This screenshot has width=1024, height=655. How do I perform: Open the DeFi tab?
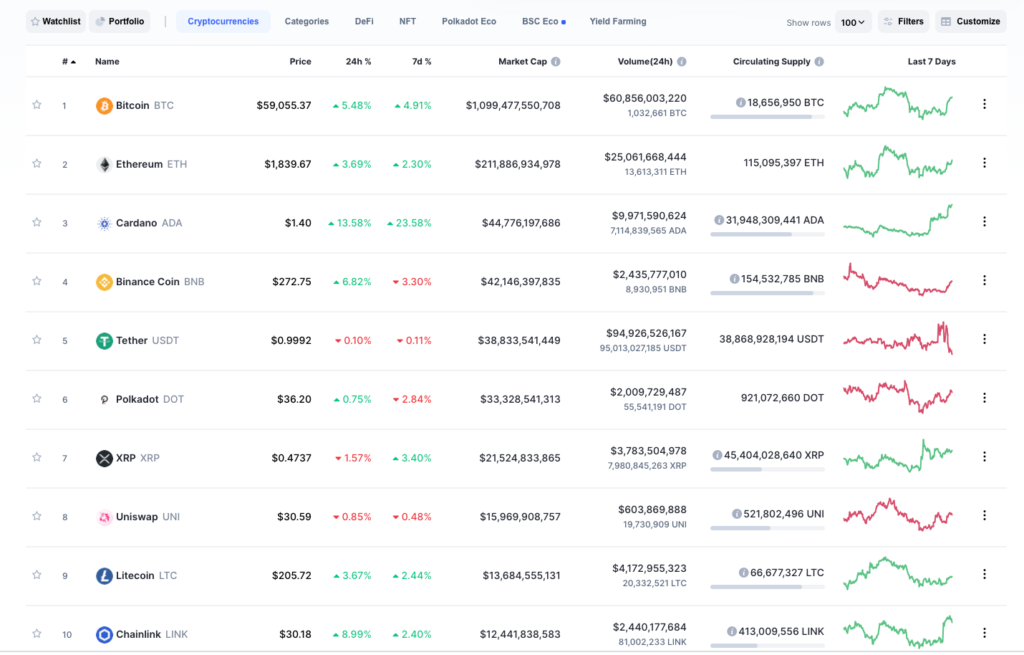click(x=364, y=22)
